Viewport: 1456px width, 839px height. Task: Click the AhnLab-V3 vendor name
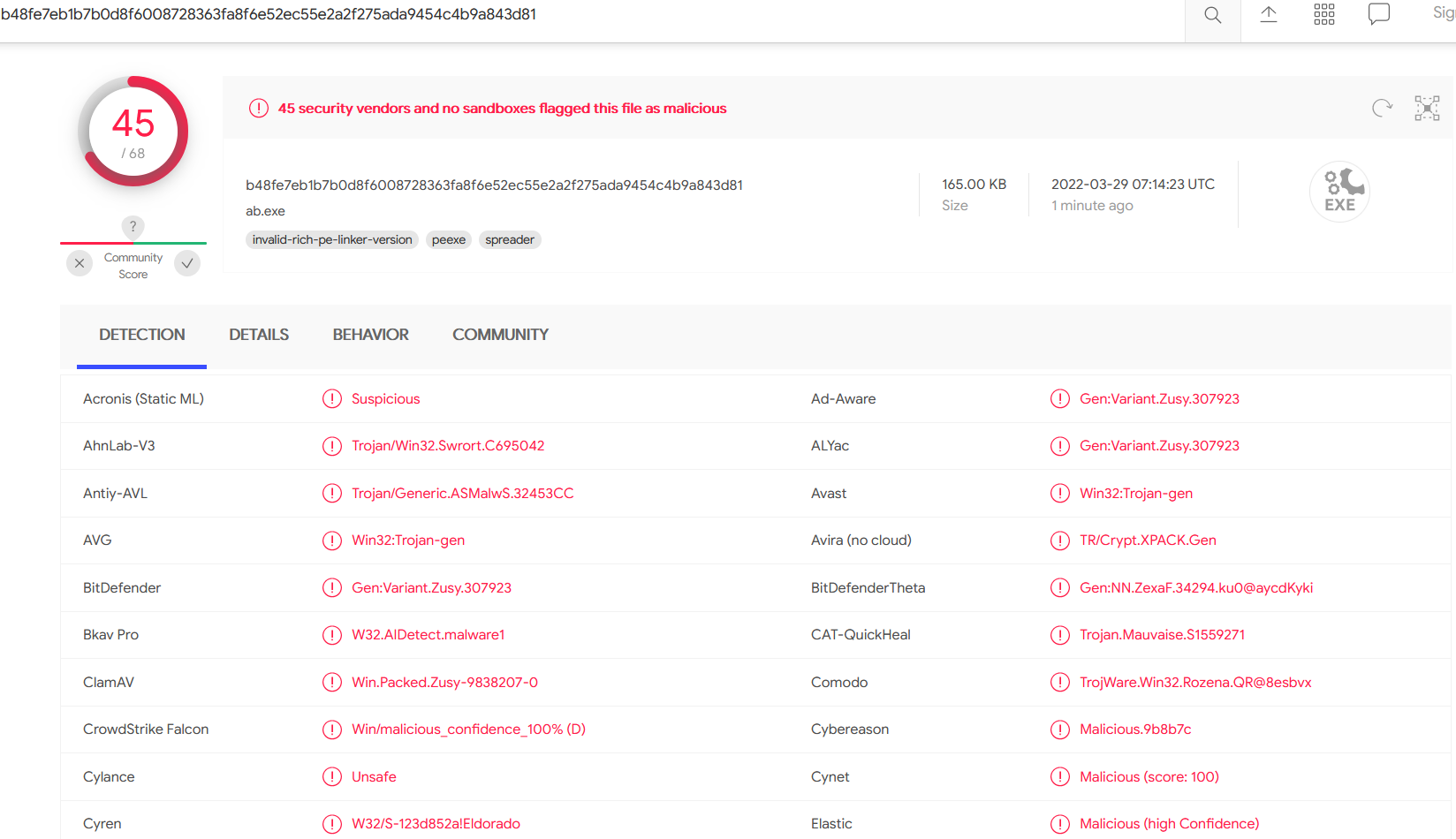pos(119,446)
